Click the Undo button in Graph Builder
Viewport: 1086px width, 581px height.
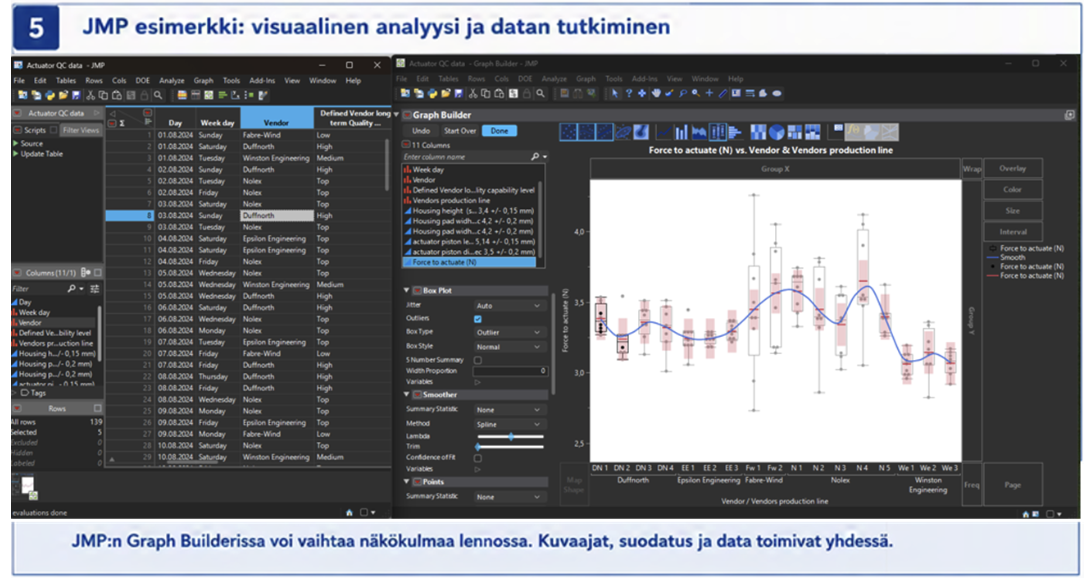tap(421, 131)
